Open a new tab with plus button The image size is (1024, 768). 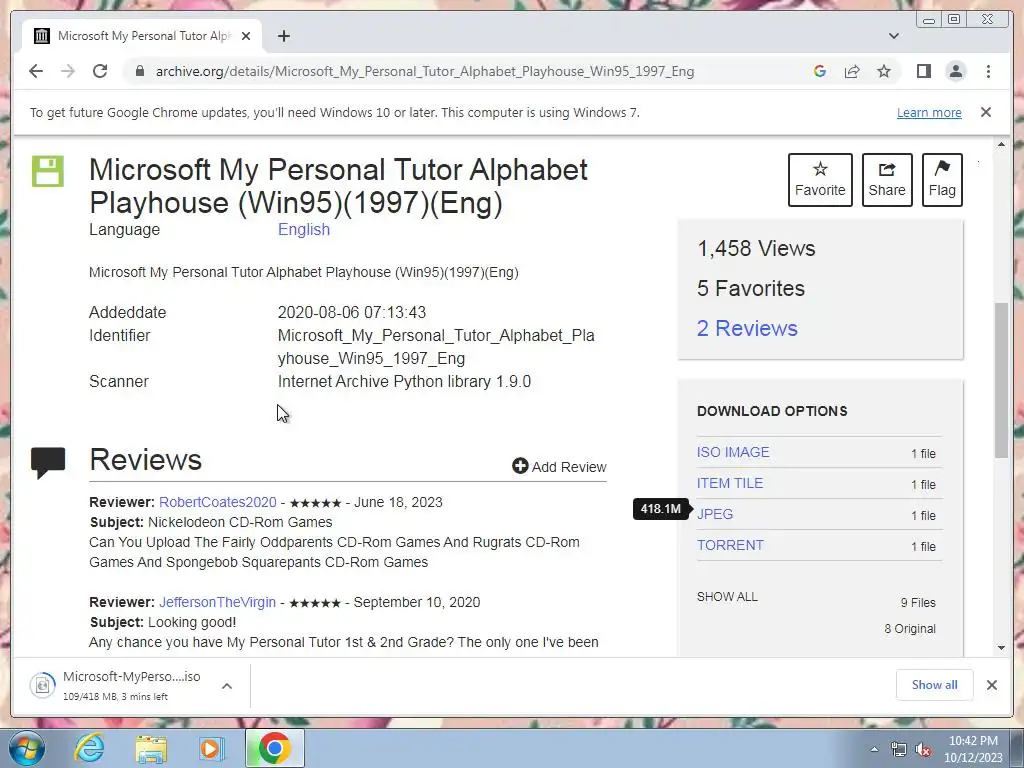(283, 36)
